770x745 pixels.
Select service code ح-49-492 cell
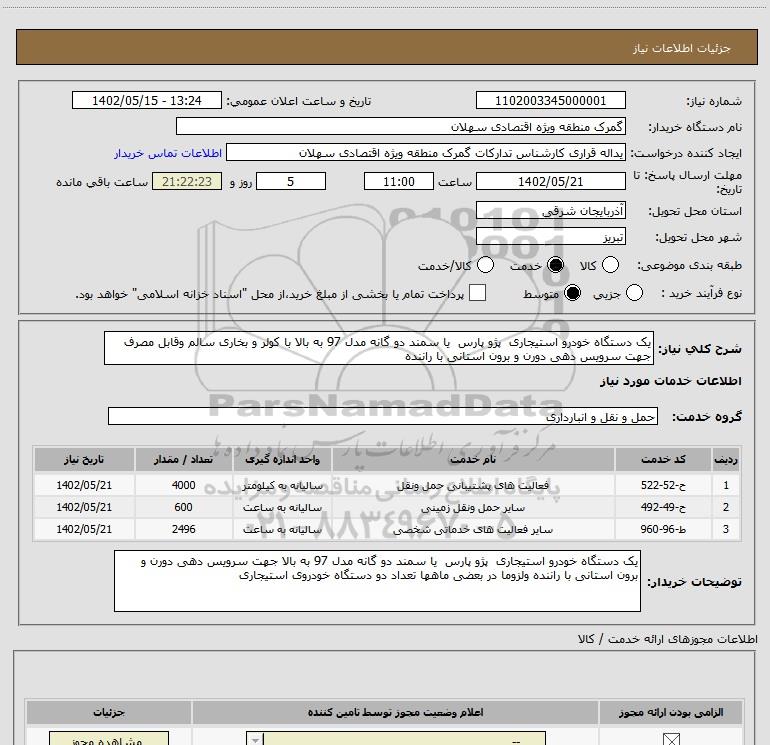pyautogui.click(x=663, y=507)
